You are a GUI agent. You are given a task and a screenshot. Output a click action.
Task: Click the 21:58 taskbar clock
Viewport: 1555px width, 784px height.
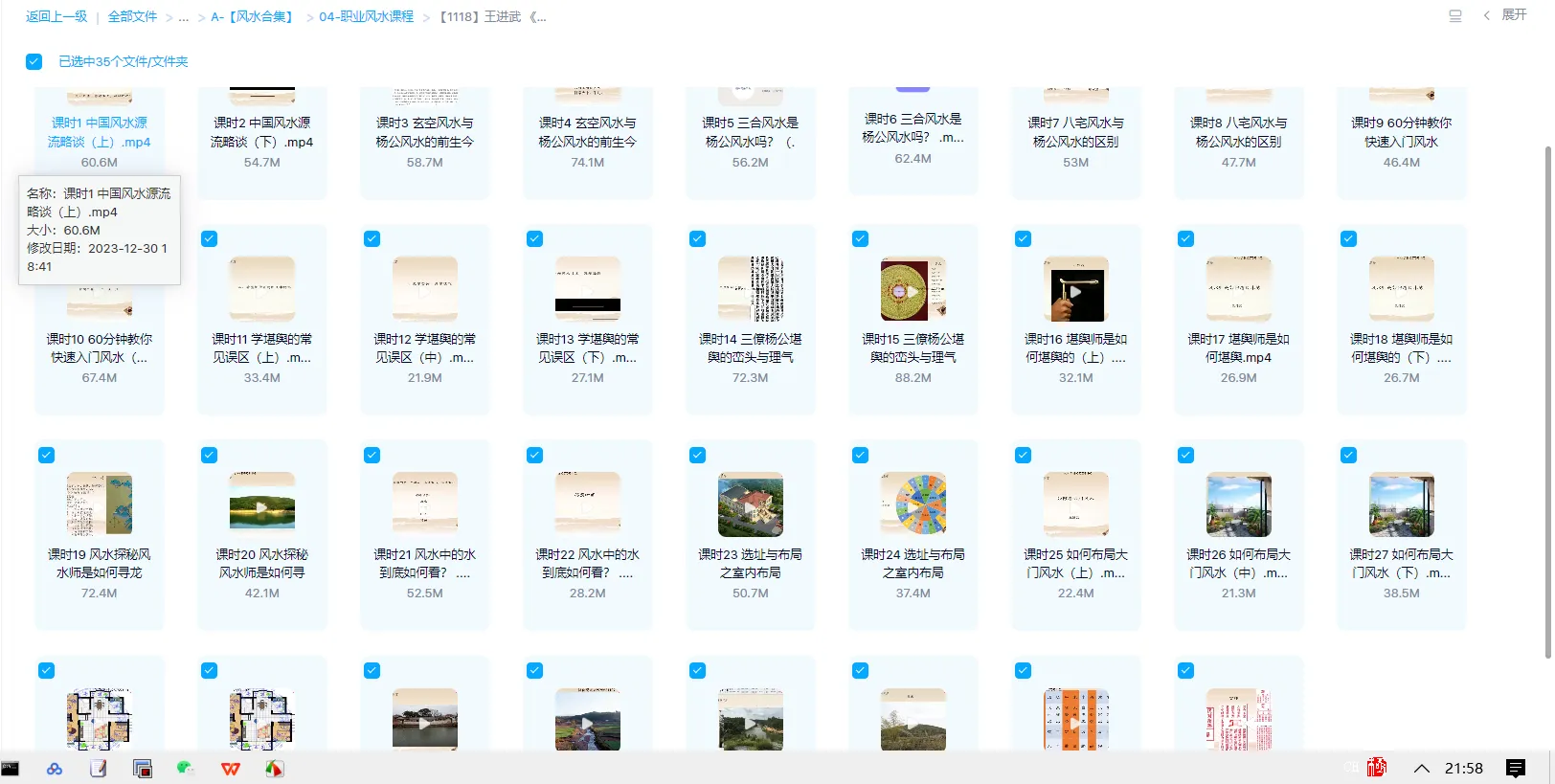click(x=1464, y=768)
